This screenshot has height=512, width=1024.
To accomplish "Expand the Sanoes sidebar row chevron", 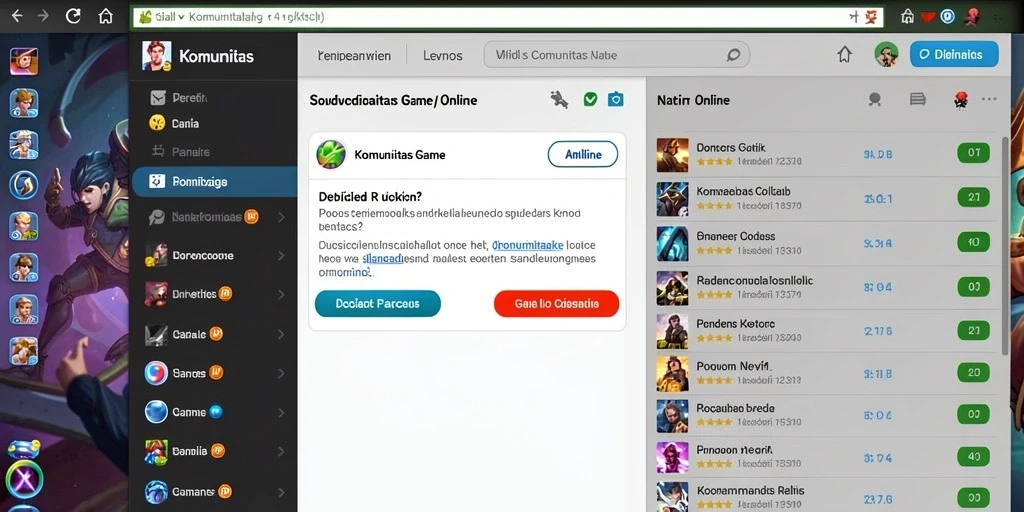I will pos(281,374).
